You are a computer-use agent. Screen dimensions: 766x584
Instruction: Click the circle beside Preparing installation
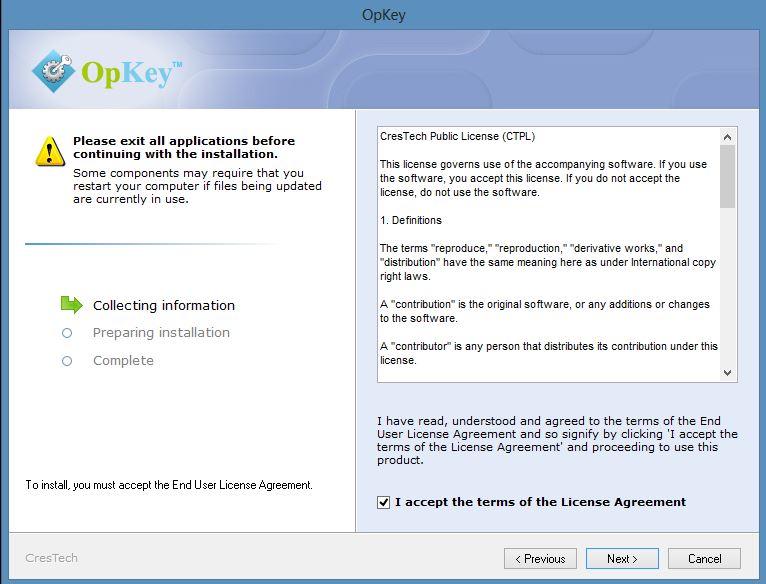[x=67, y=333]
